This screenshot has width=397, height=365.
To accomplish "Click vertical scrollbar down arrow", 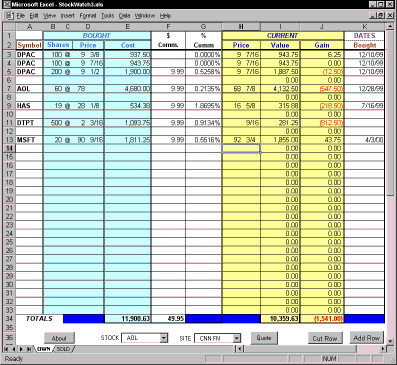I will pos(390,341).
